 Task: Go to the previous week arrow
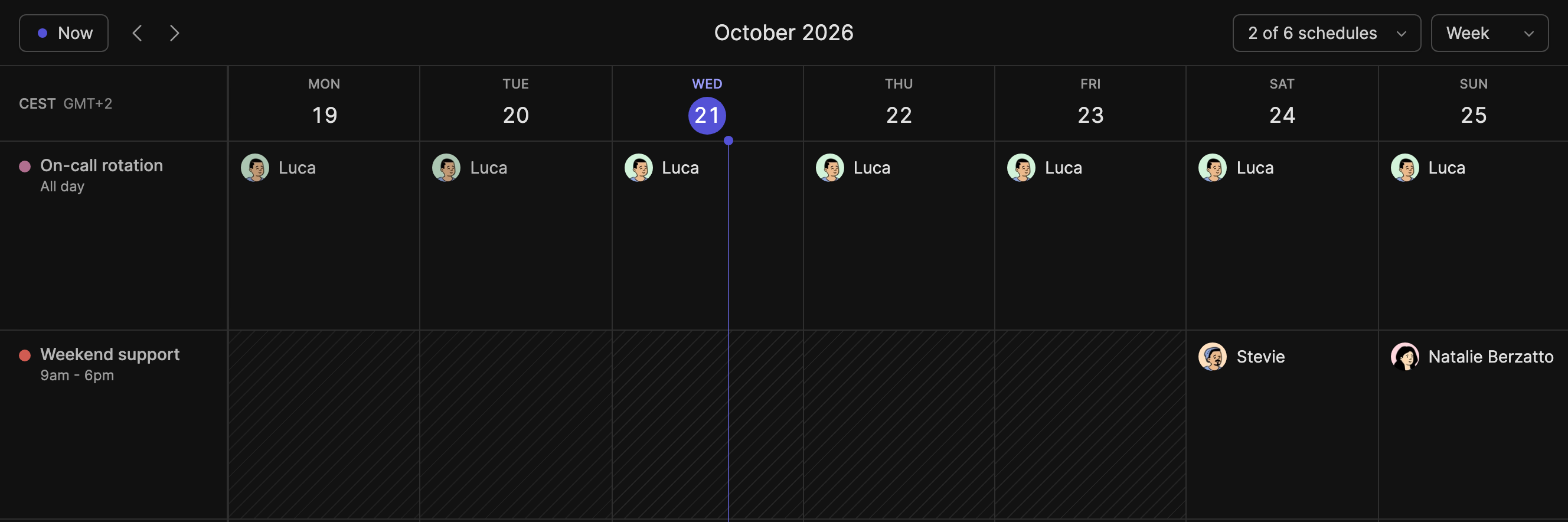click(138, 33)
